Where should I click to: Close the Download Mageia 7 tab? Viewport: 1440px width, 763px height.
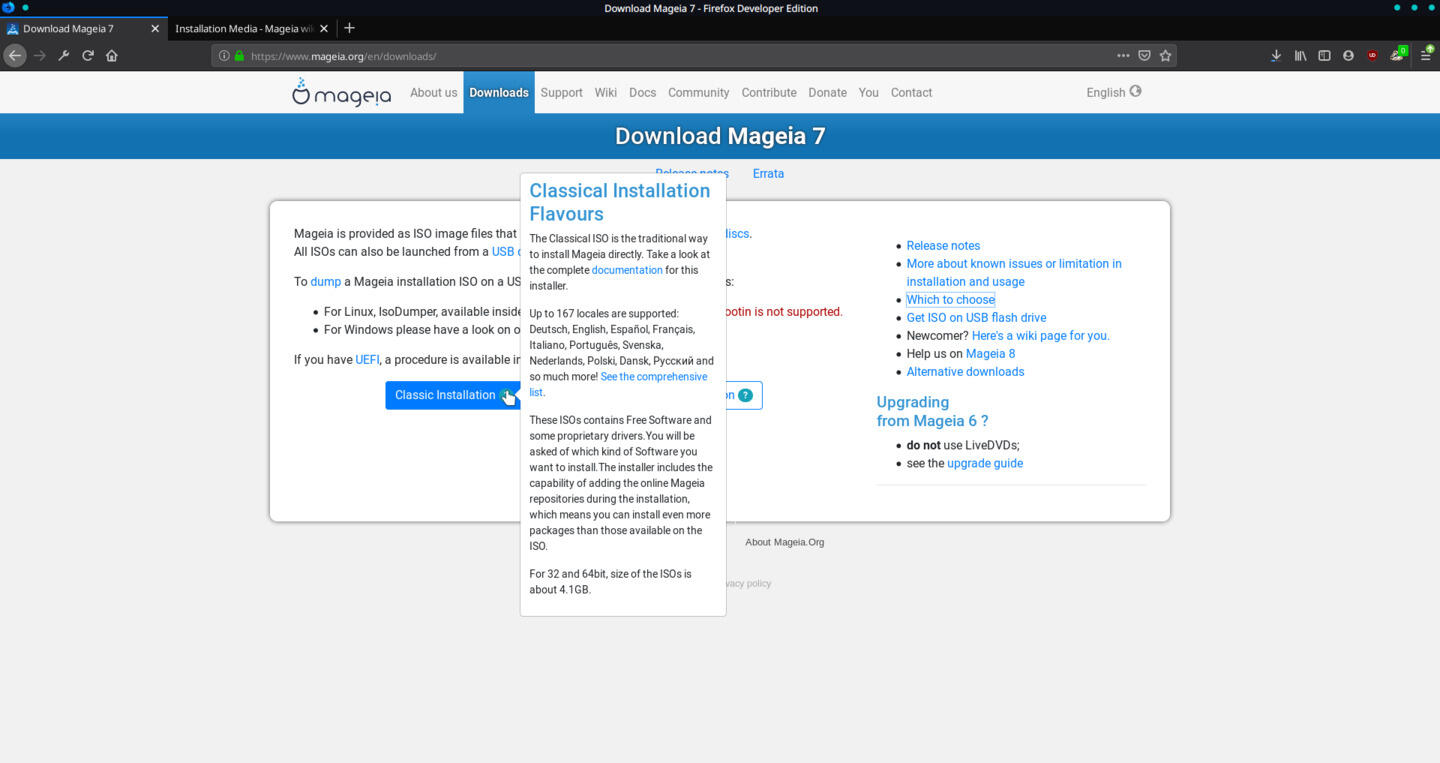(x=155, y=29)
